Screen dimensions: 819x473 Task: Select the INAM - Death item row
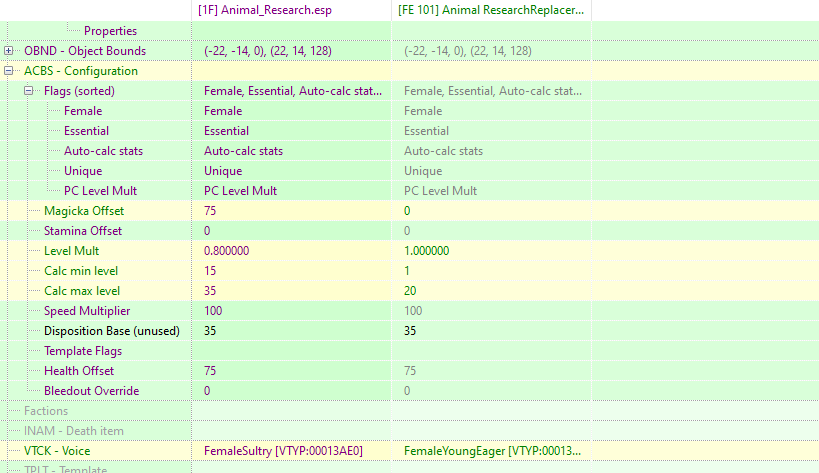pos(74,431)
